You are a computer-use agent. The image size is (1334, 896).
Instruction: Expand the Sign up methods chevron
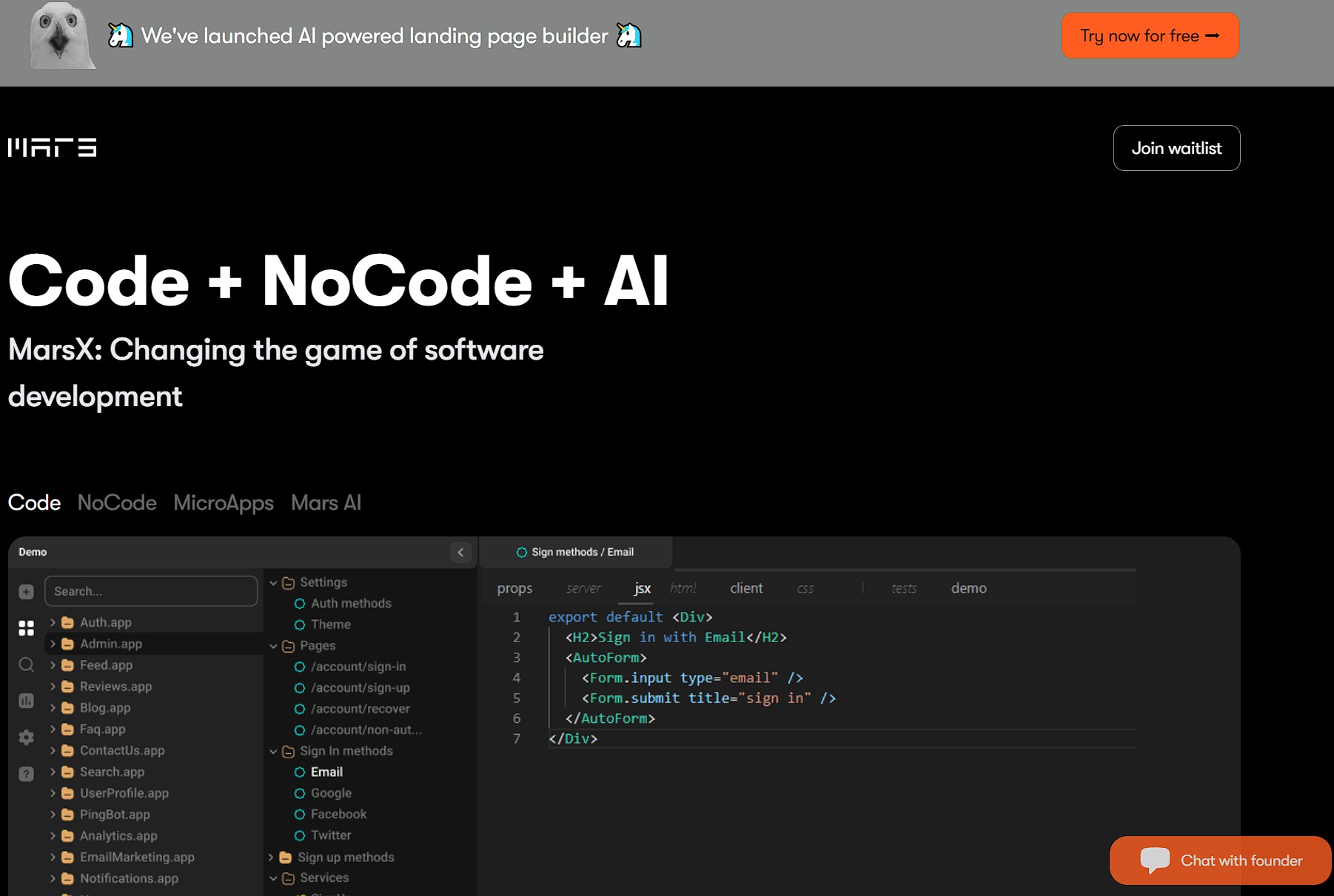pyautogui.click(x=271, y=857)
